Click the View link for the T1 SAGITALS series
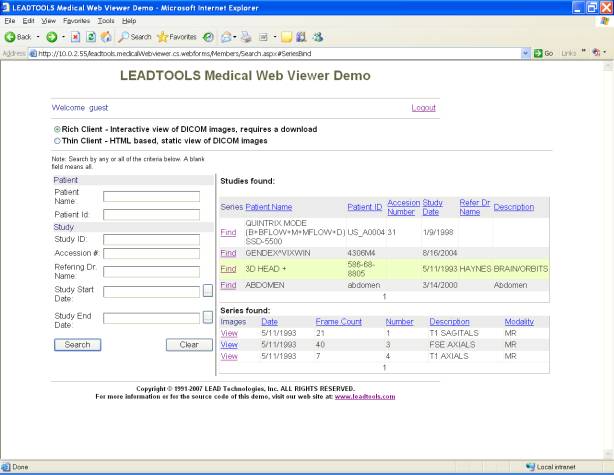The width and height of the screenshot is (614, 475). click(229, 333)
